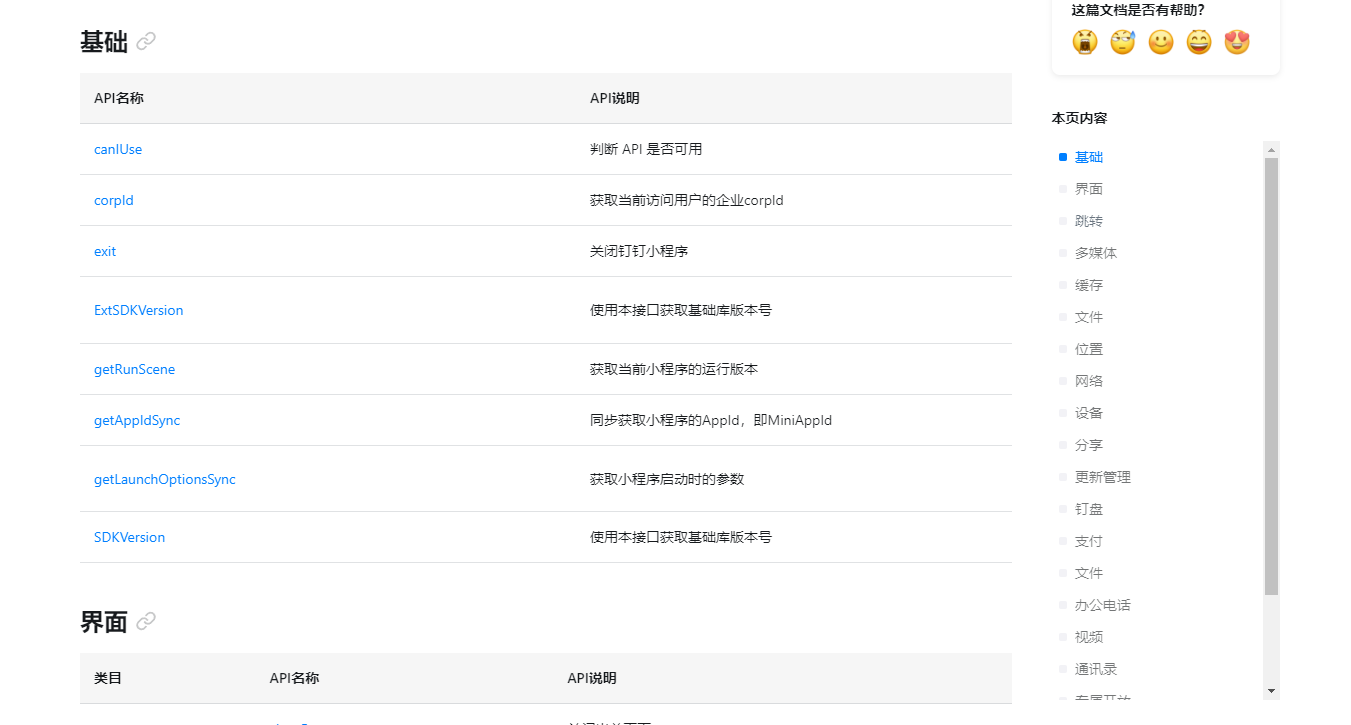Jump to 基础 section in page contents

pos(1088,157)
